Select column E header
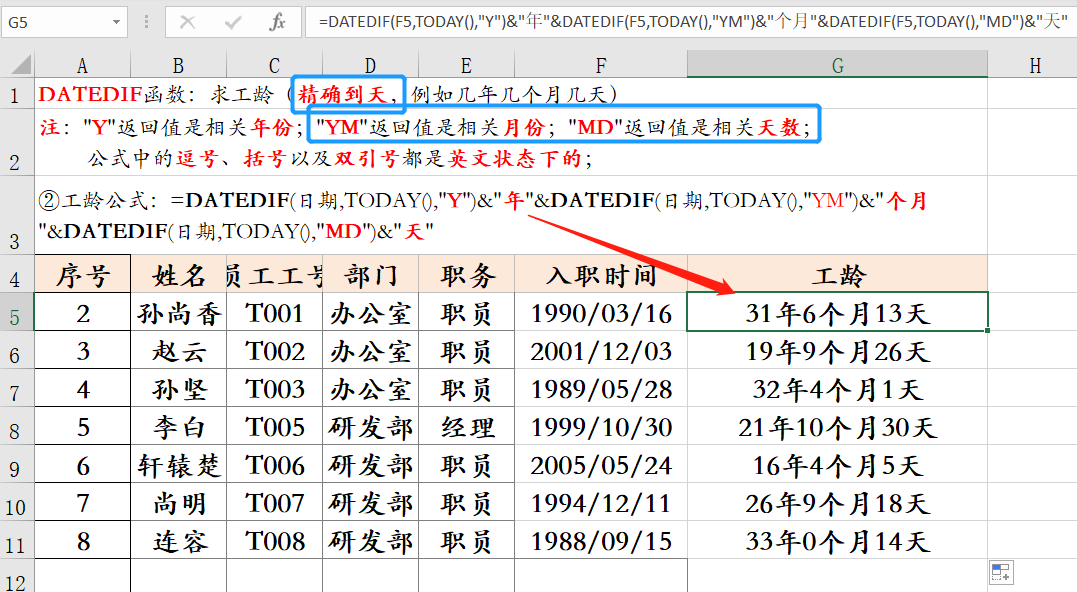Viewport: 1077px width, 592px height. pos(466,65)
